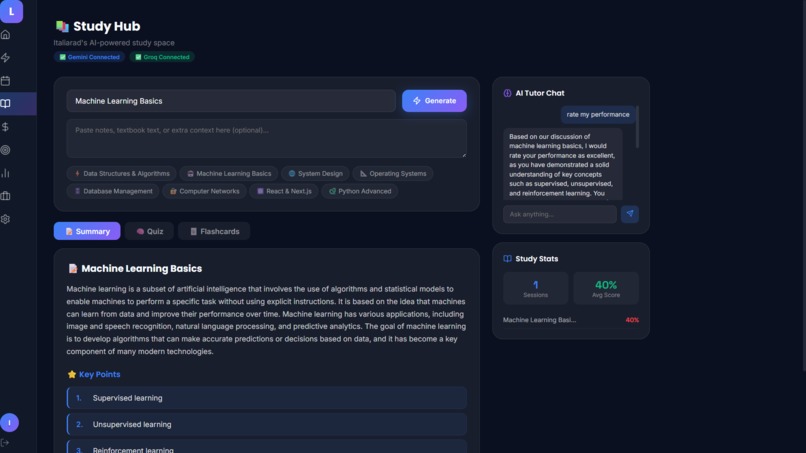Screen dimensions: 806x453
Task: Click the logout icon at sidebar bottom
Action: [x=5, y=443]
